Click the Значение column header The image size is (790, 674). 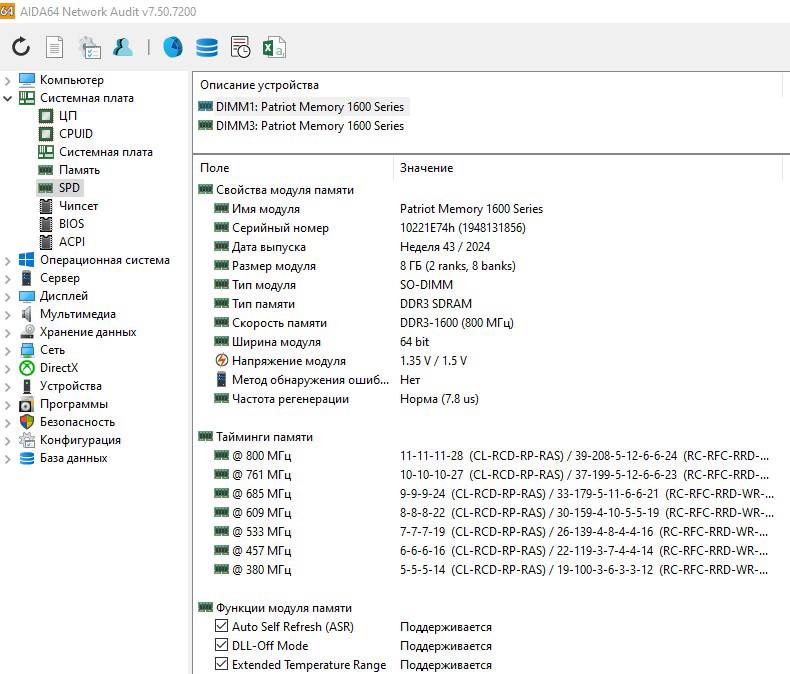[x=426, y=168]
